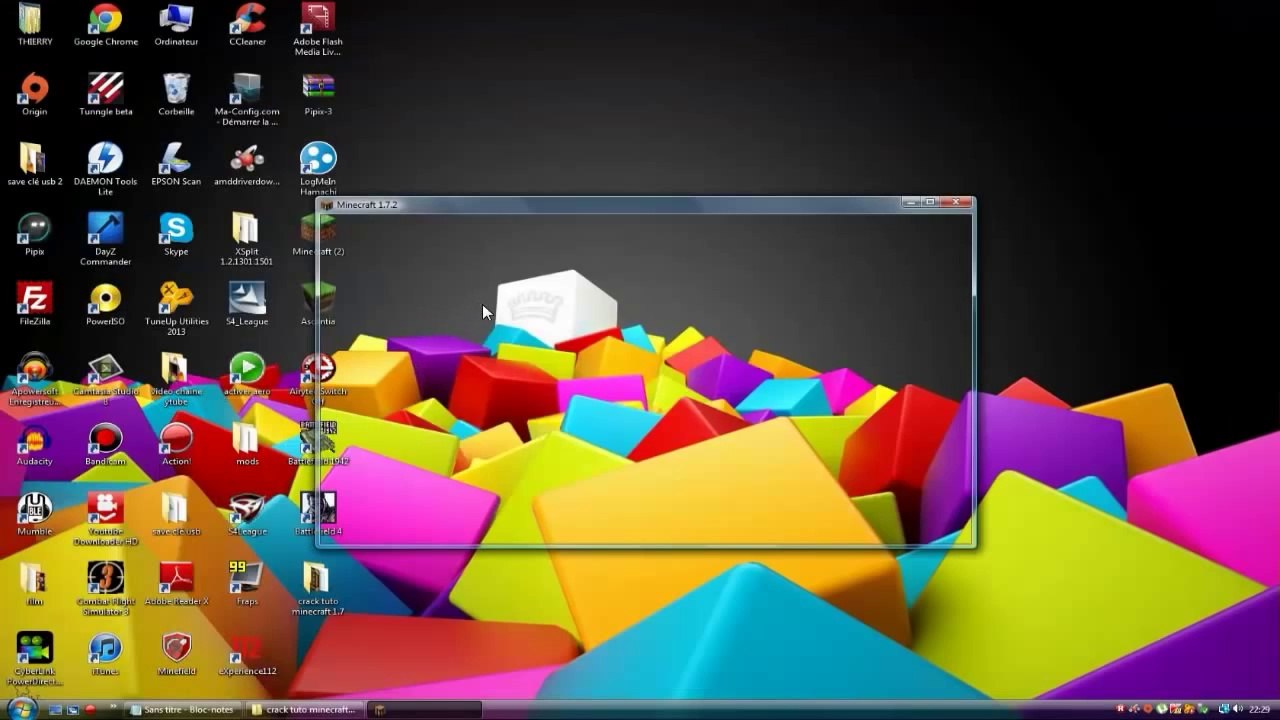Open the network icon in system tray
The width and height of the screenshot is (1280, 720).
(1224, 710)
